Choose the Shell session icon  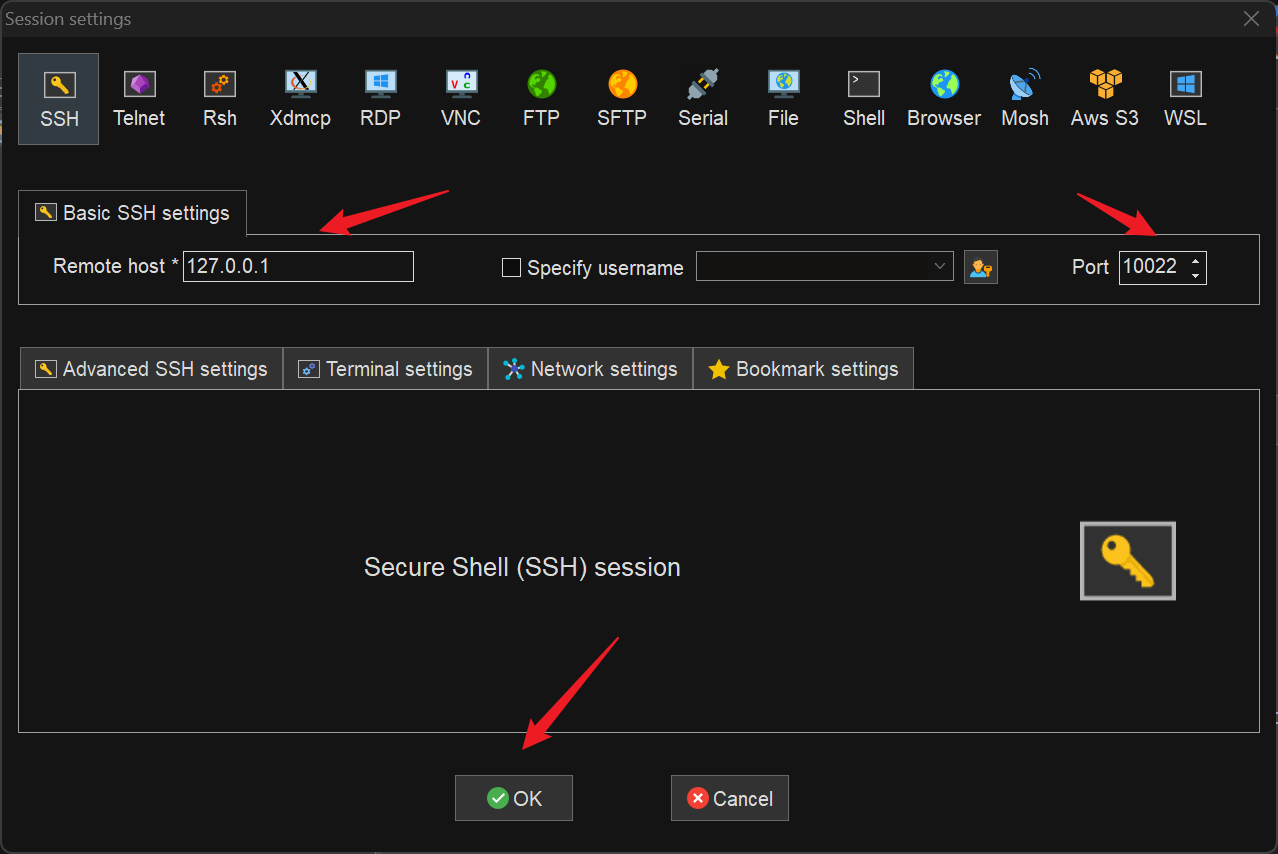click(864, 99)
